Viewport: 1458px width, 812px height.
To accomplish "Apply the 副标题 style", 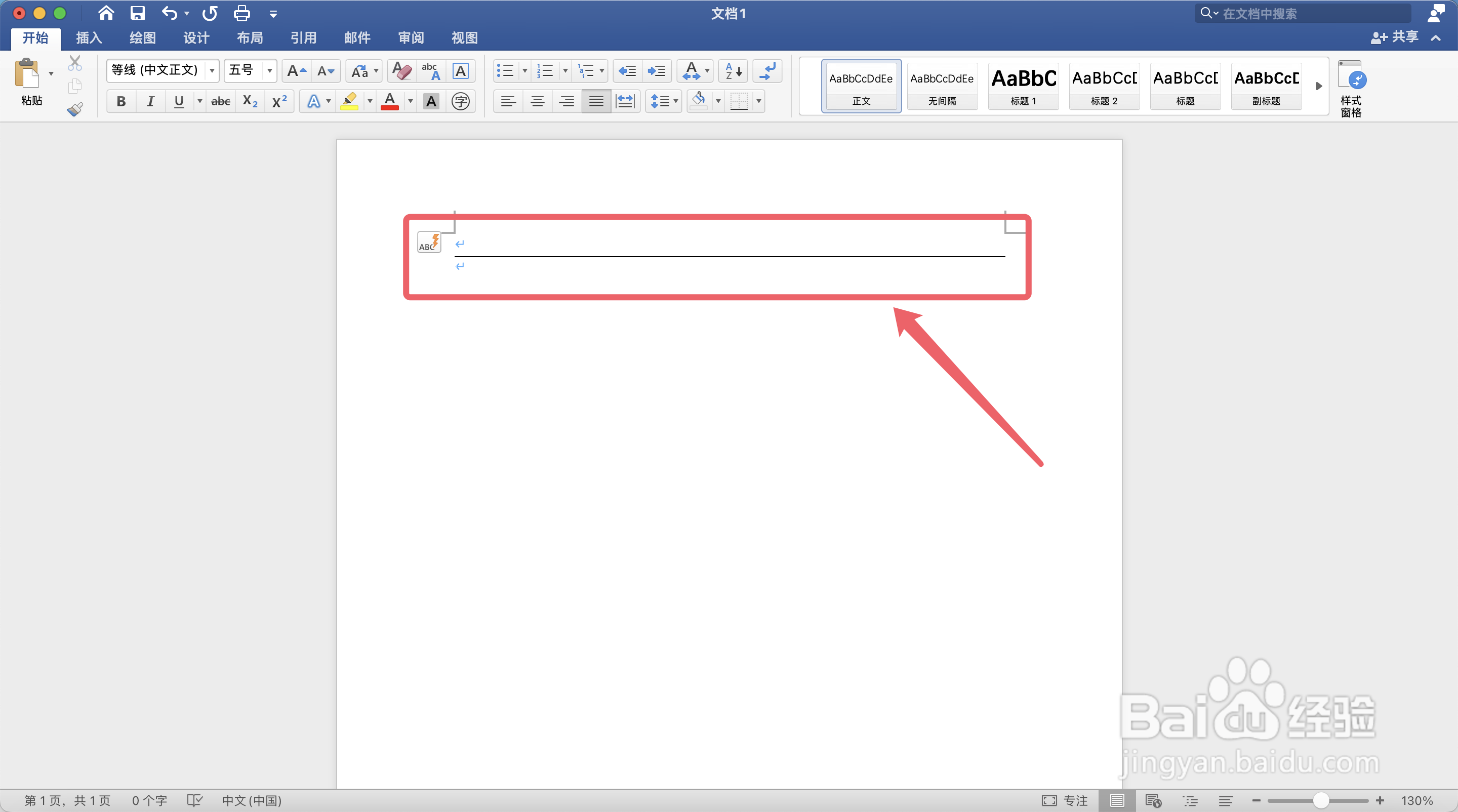I will pyautogui.click(x=1266, y=86).
